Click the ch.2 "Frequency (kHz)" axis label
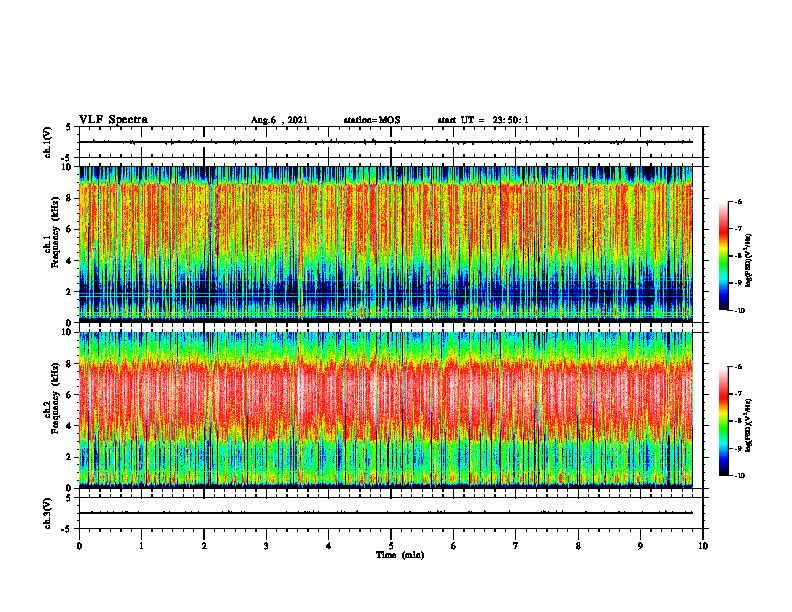 point(55,398)
